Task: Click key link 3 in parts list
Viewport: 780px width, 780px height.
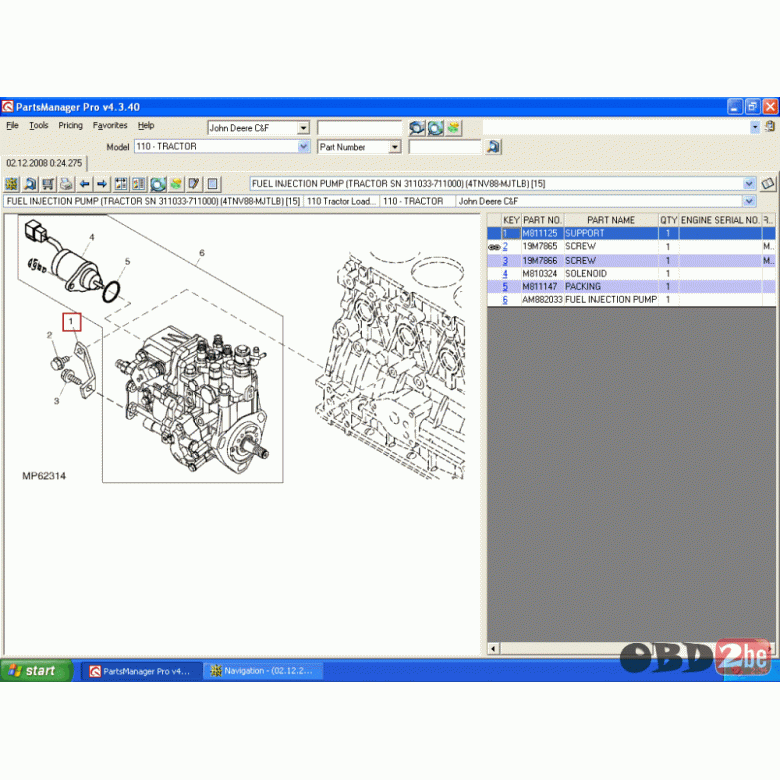Action: point(505,261)
